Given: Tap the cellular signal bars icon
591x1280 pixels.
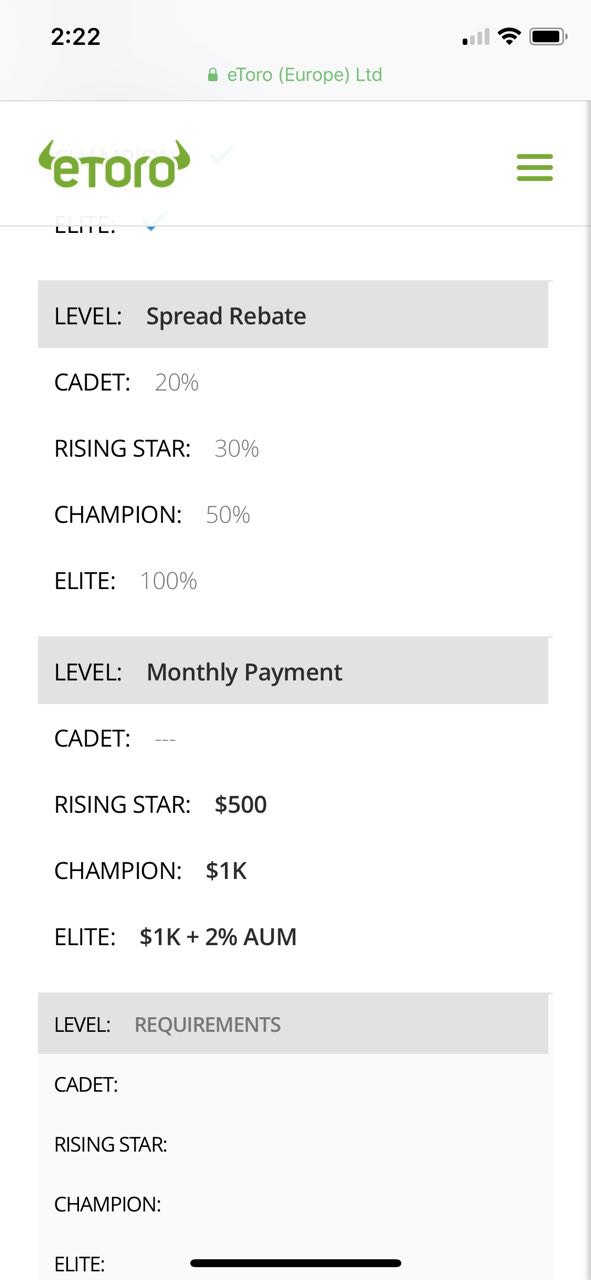Looking at the screenshot, I should pyautogui.click(x=476, y=38).
